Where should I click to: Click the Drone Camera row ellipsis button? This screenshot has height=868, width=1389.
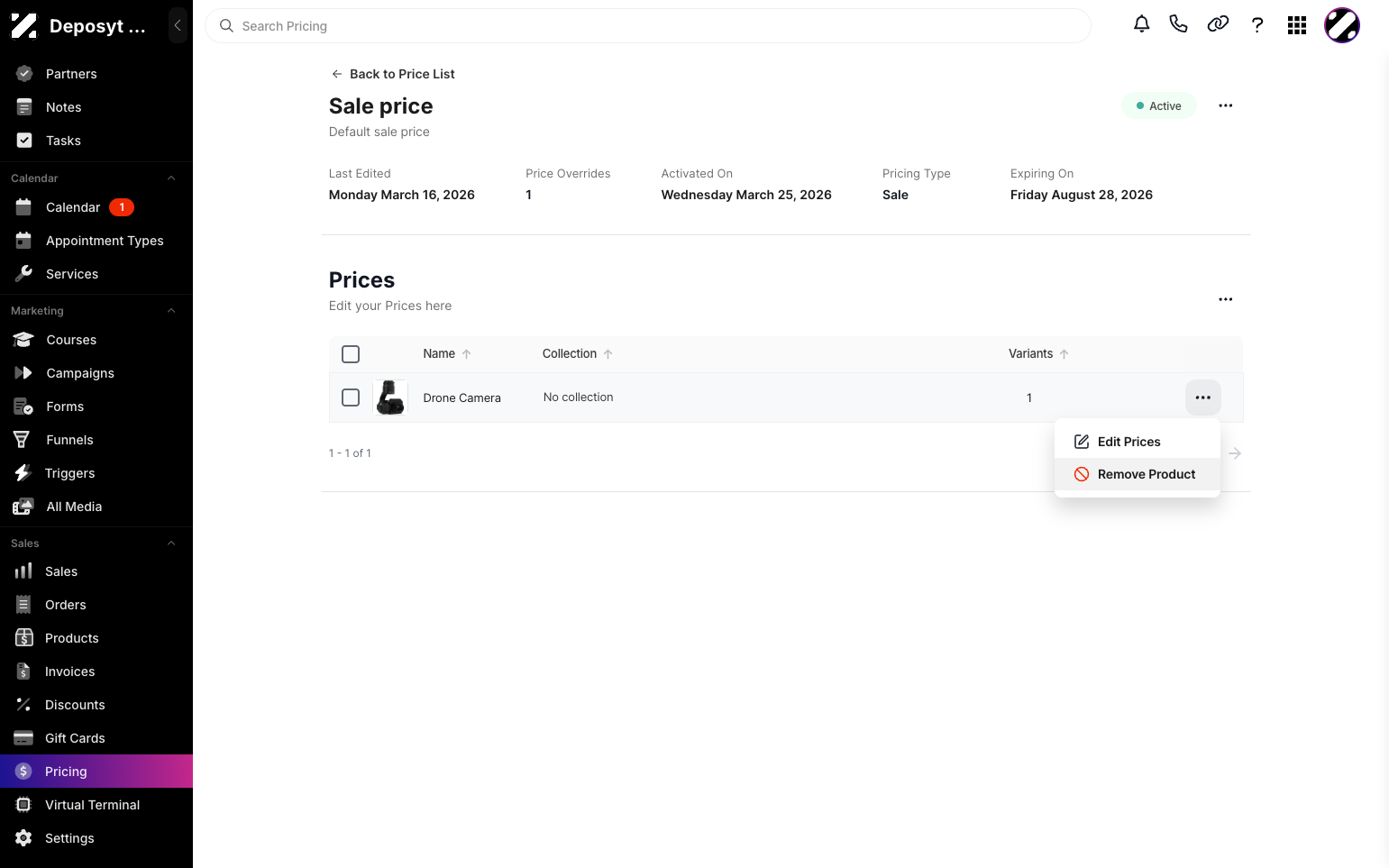click(1202, 397)
